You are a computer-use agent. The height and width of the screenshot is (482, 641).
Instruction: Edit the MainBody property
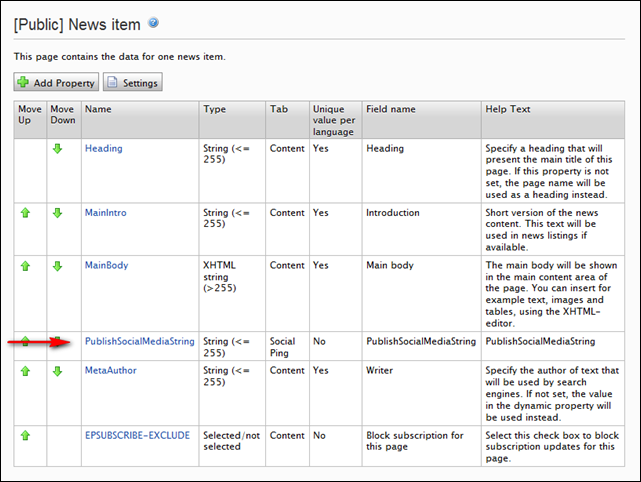click(106, 265)
